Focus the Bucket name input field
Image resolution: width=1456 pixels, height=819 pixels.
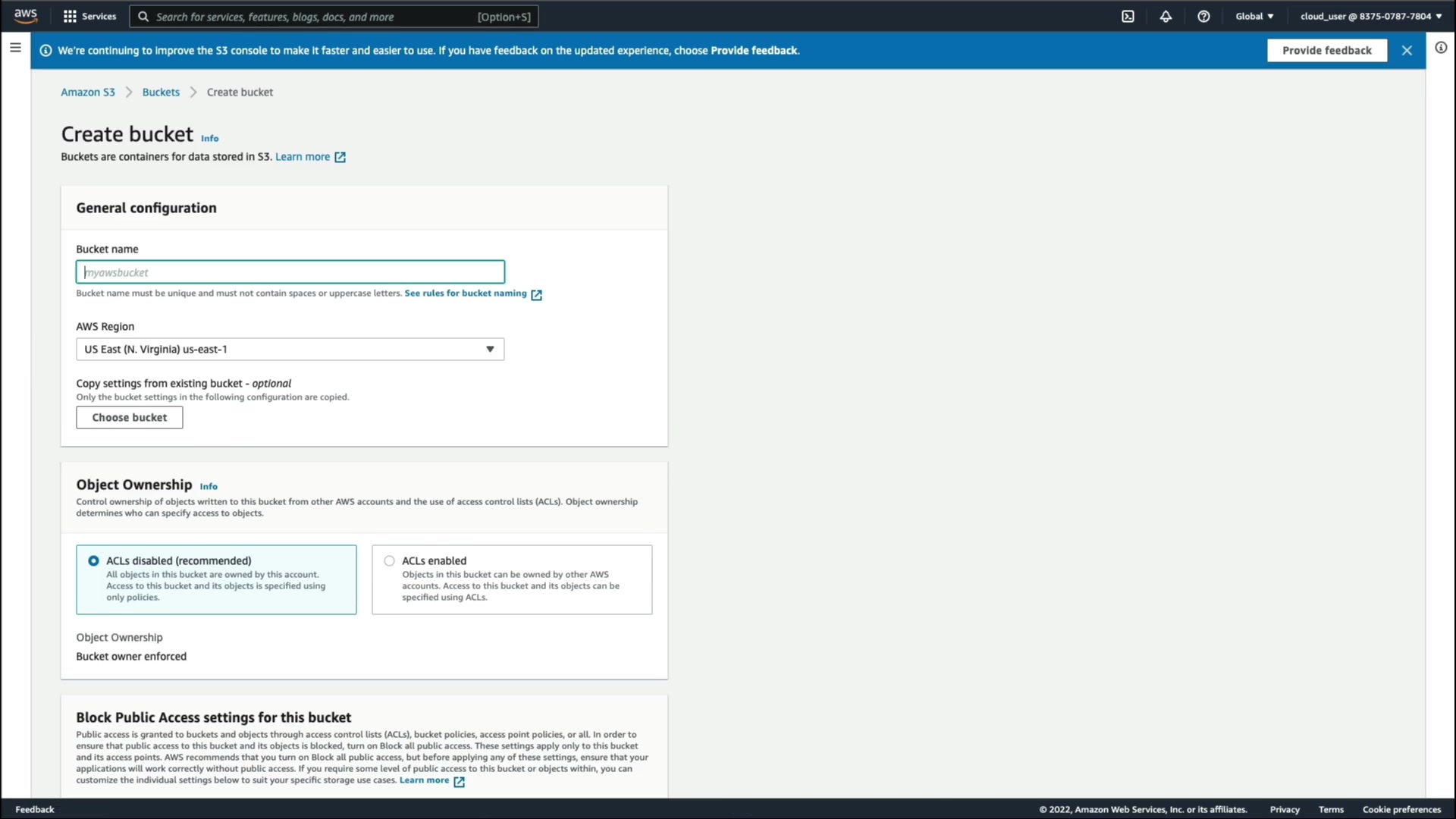coord(290,272)
